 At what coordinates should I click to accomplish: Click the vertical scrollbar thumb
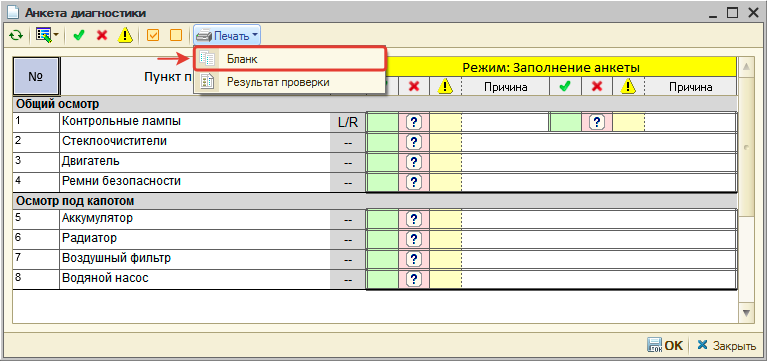(746, 146)
